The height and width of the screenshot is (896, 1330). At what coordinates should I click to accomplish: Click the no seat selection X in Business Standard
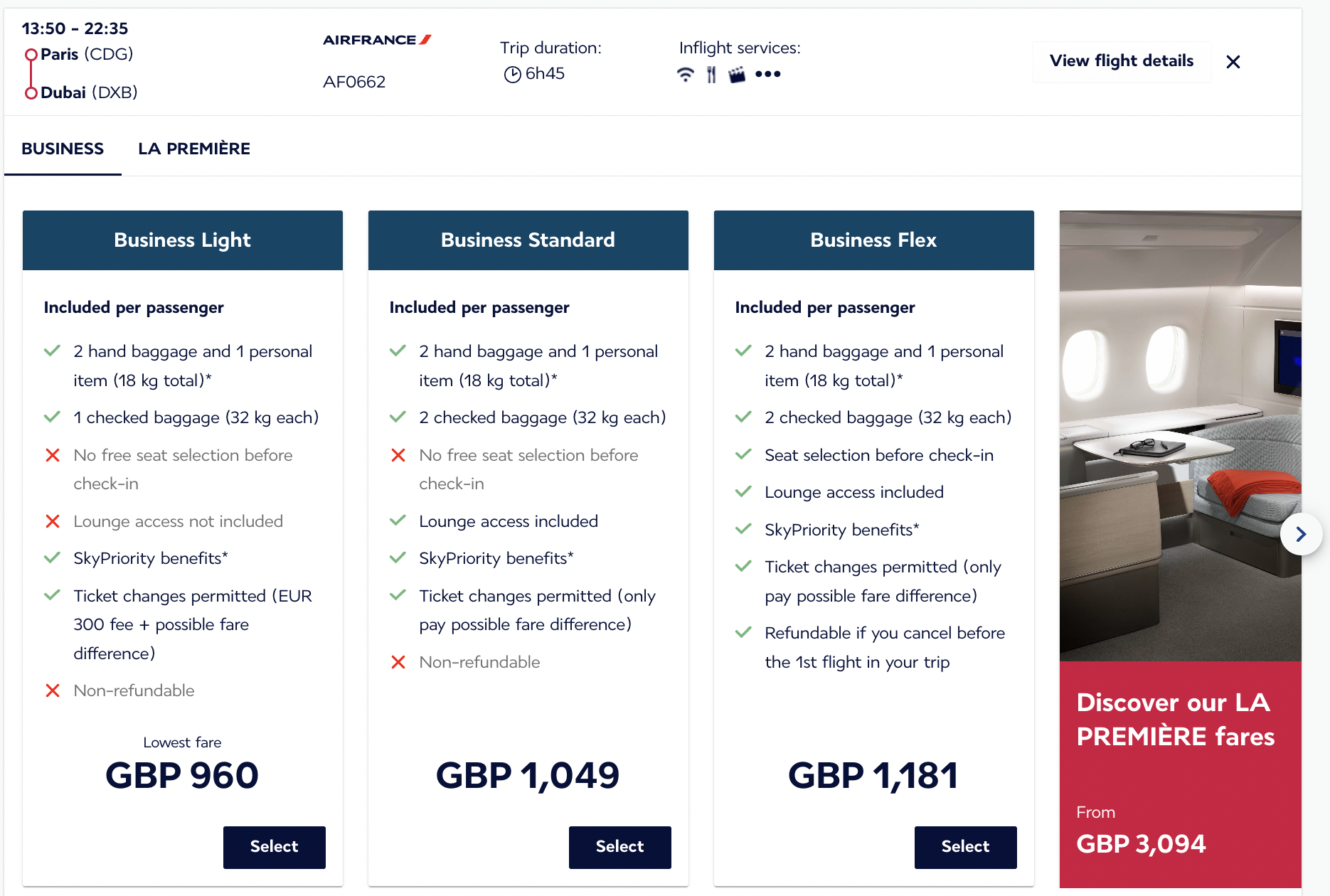point(398,455)
